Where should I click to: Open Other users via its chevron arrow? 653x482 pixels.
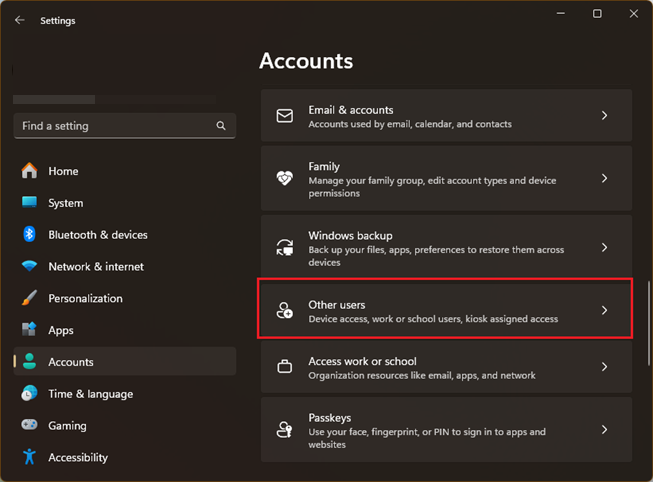604,310
